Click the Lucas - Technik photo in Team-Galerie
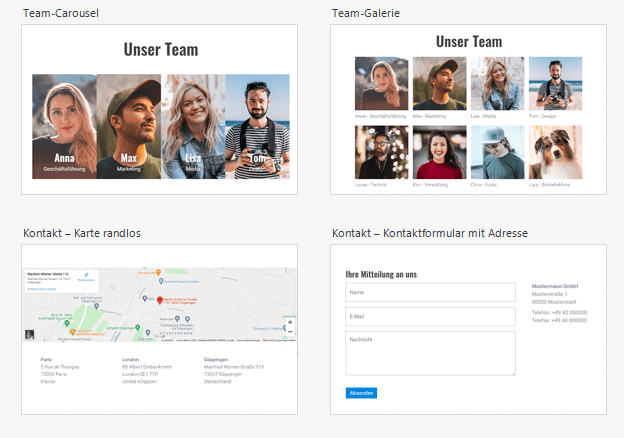This screenshot has width=624, height=438. [x=381, y=152]
